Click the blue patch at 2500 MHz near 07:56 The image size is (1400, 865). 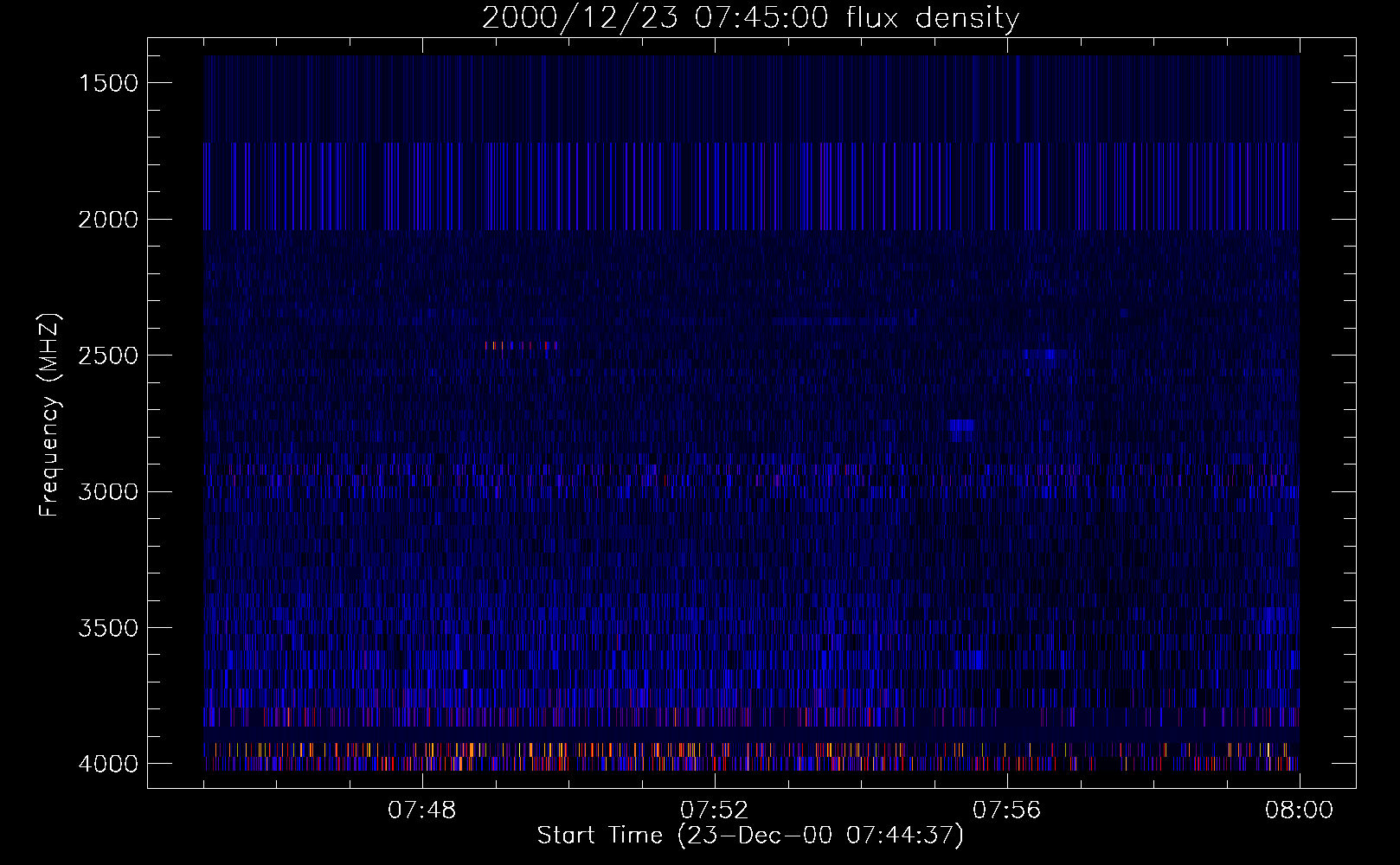coord(1044,354)
